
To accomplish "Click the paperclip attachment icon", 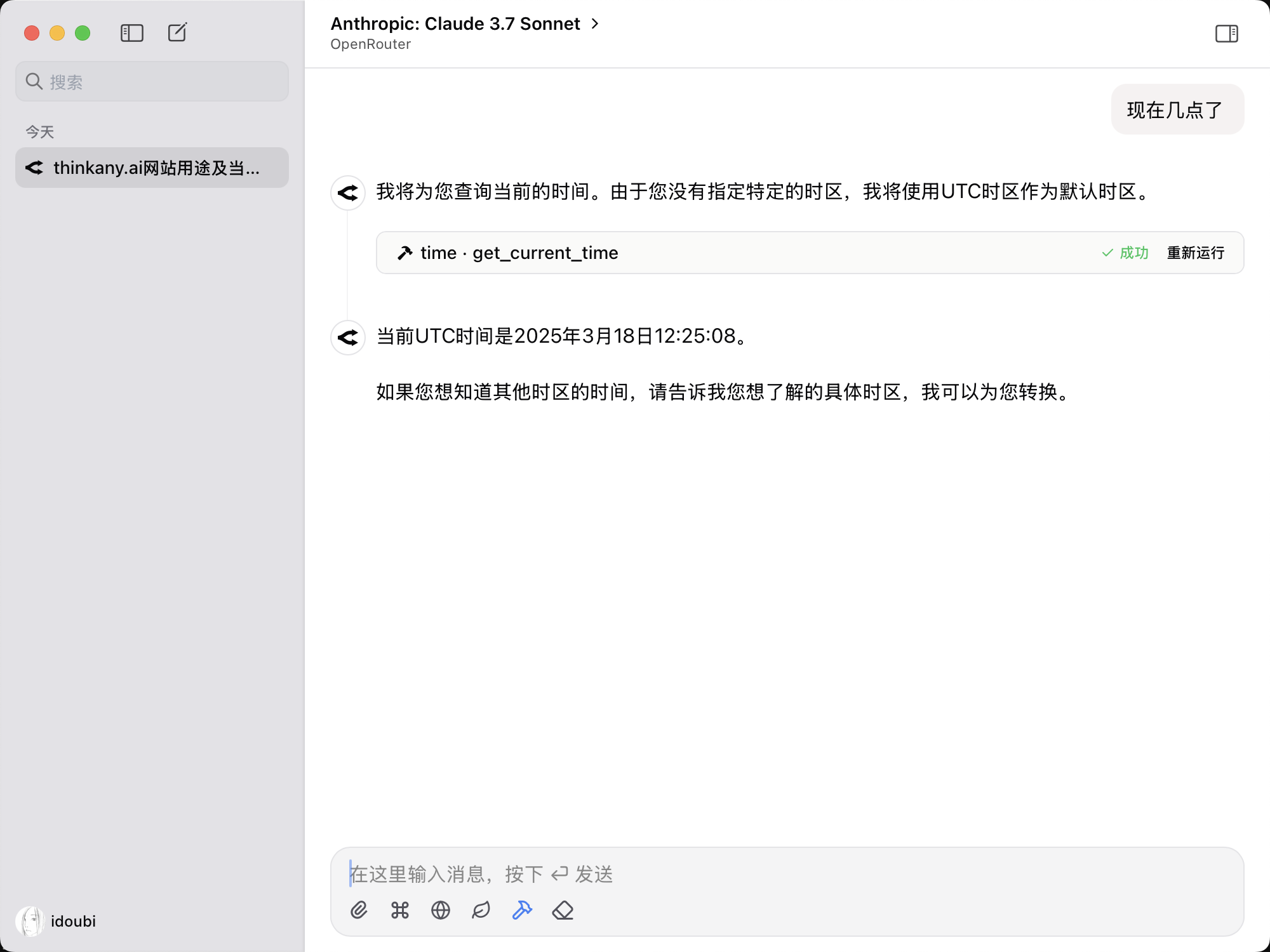I will 359,910.
